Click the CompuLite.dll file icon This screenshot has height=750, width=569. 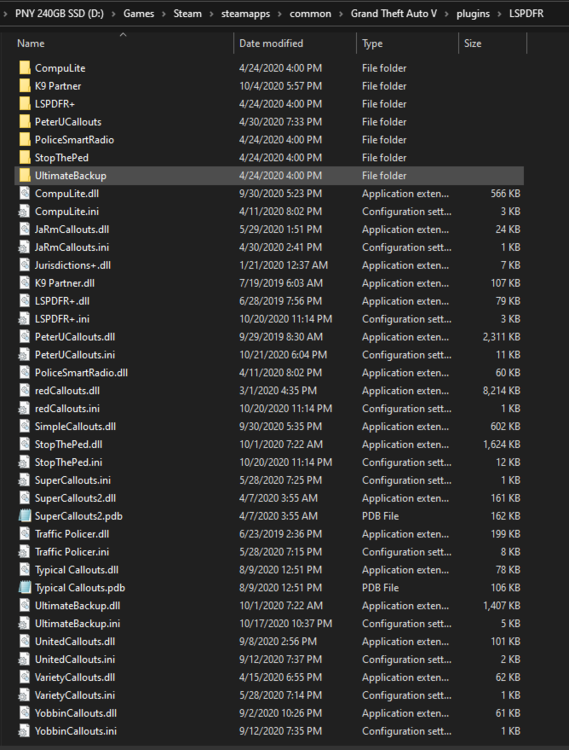pos(25,194)
